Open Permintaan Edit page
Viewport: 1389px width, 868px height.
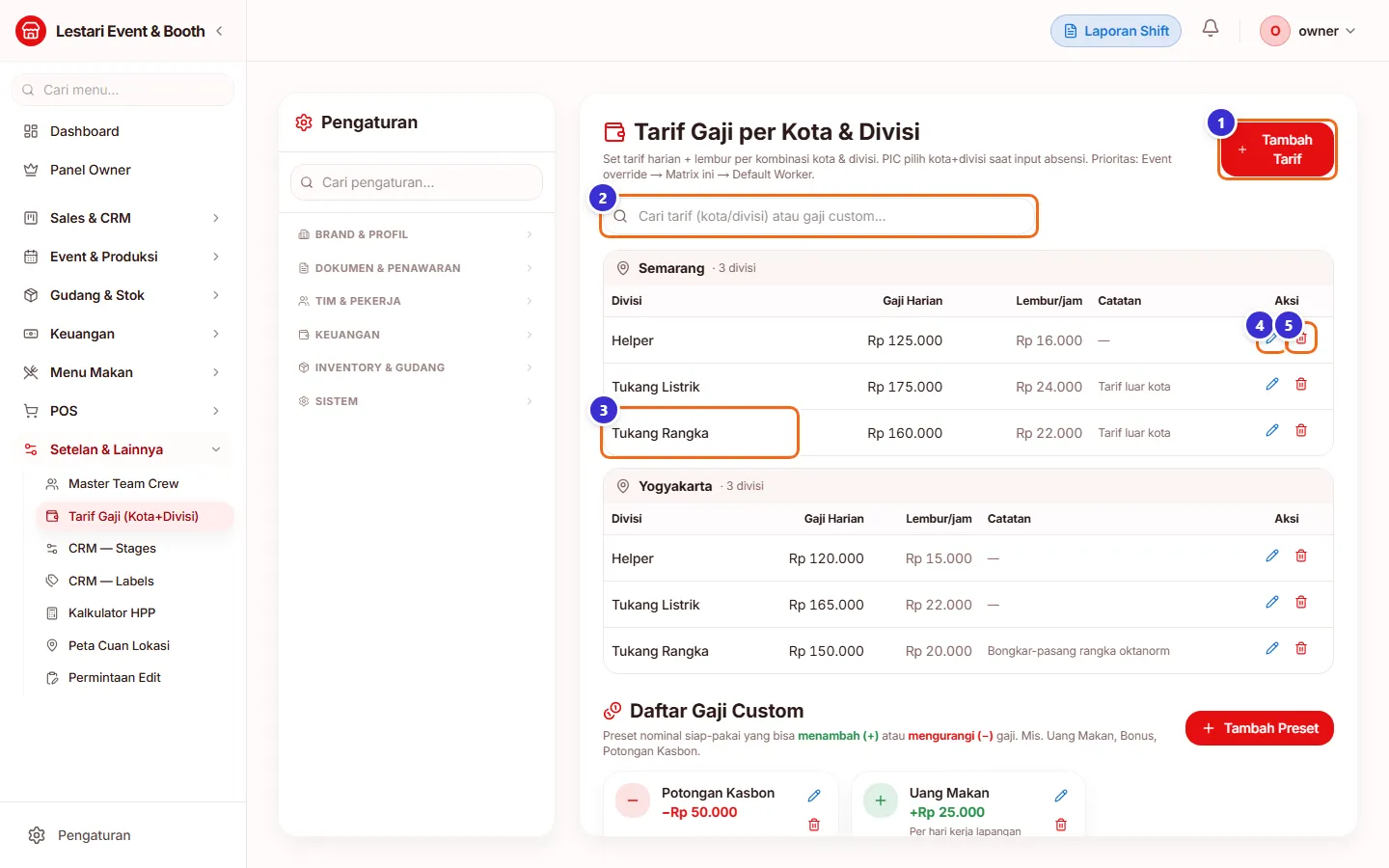(135, 678)
